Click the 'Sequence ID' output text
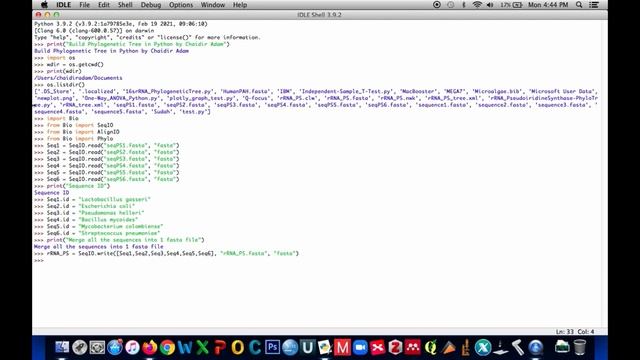 pyautogui.click(x=51, y=193)
